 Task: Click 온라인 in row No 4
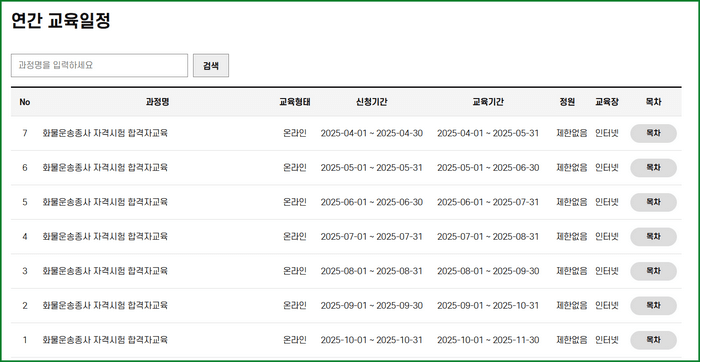[295, 236]
